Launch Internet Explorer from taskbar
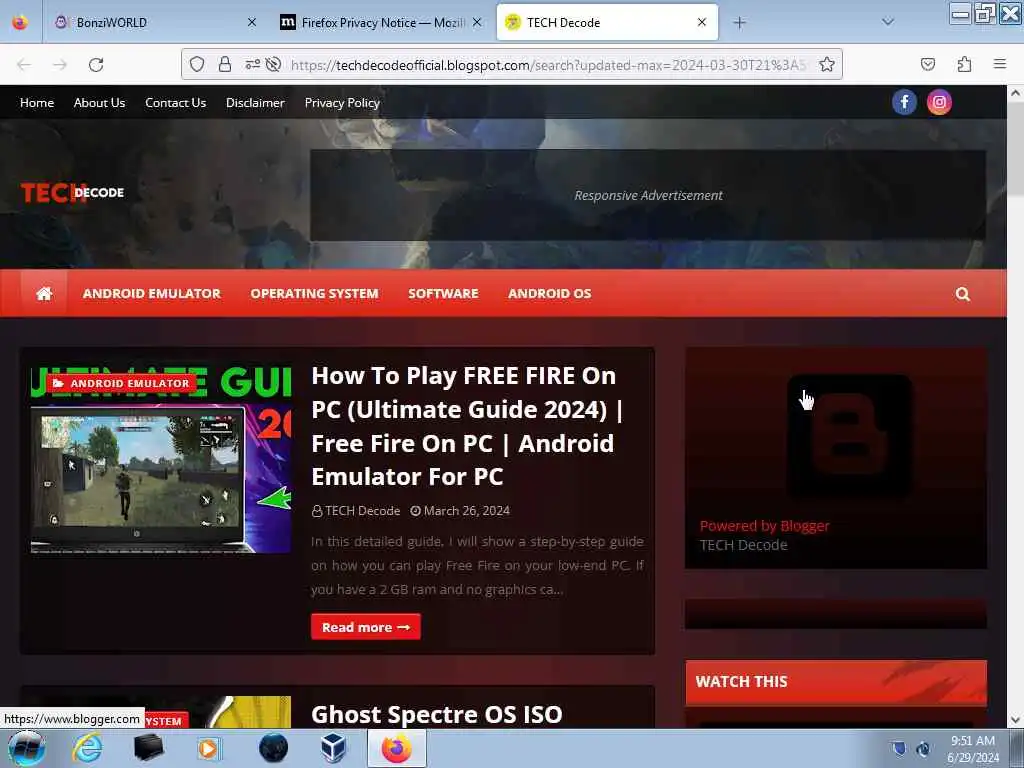 [87, 748]
